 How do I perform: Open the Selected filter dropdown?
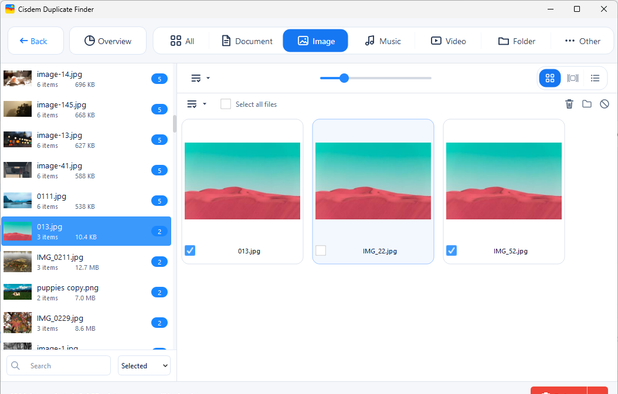[x=144, y=366]
